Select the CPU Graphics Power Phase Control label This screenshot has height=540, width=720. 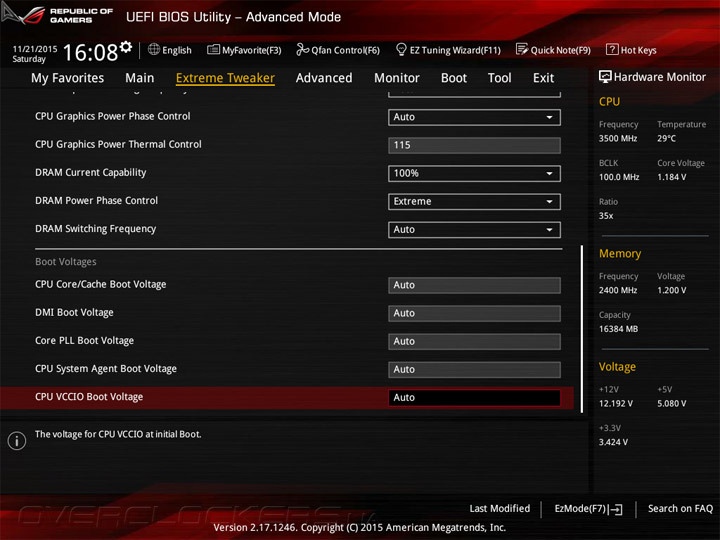[x=112, y=116]
